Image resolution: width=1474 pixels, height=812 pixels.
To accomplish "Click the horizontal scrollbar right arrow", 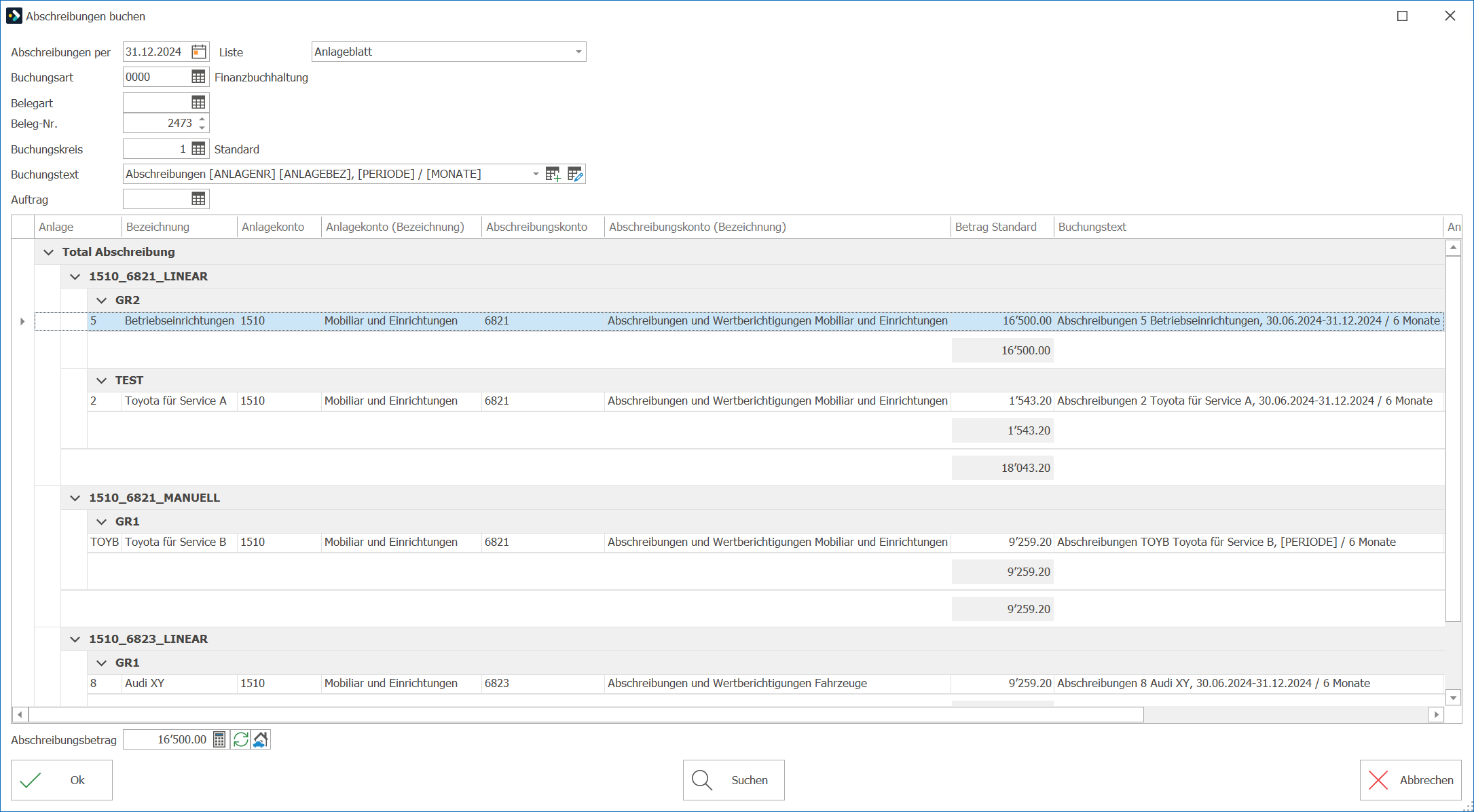I will (x=1435, y=714).
